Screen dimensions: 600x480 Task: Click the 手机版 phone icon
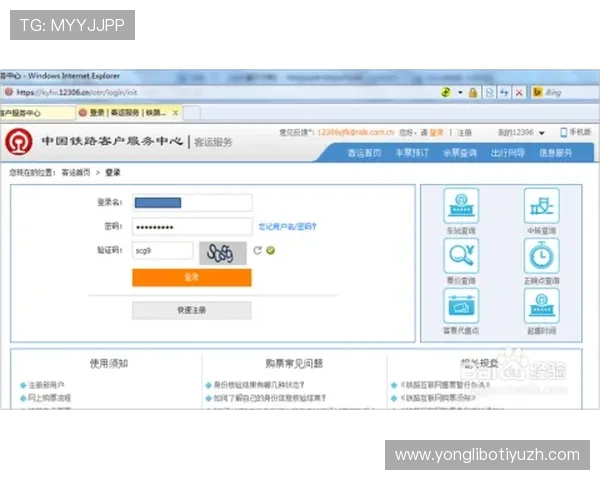click(564, 132)
